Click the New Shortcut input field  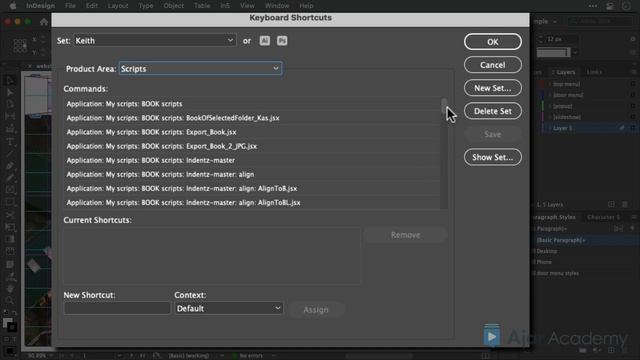(x=117, y=308)
